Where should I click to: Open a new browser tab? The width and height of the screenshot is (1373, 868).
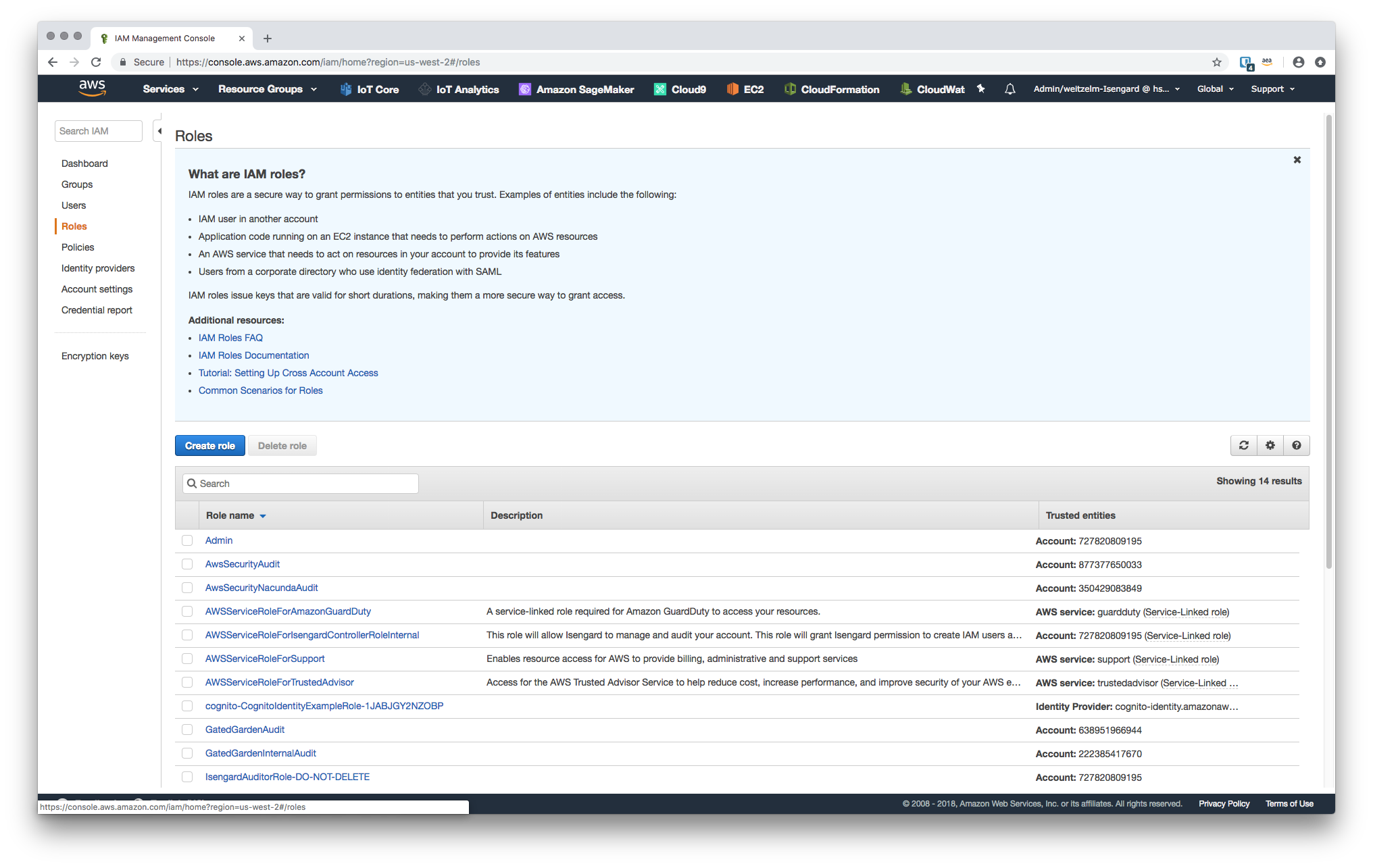(268, 39)
